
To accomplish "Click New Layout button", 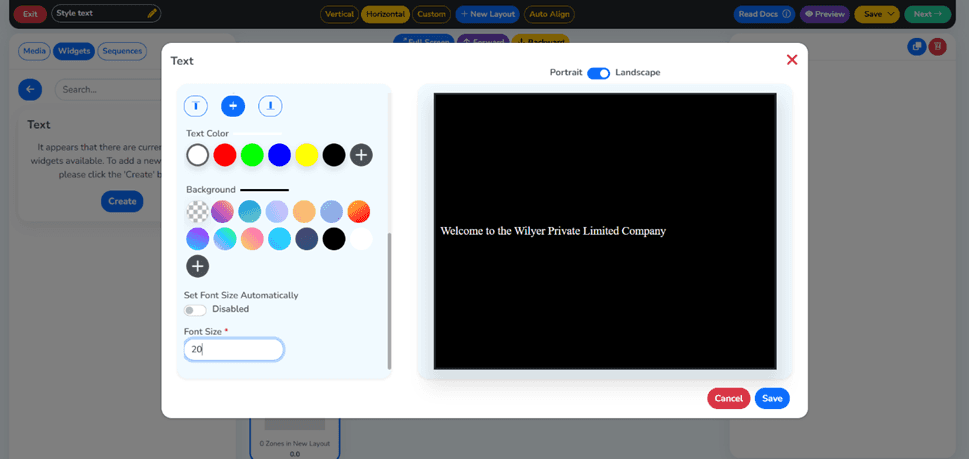I will 488,14.
